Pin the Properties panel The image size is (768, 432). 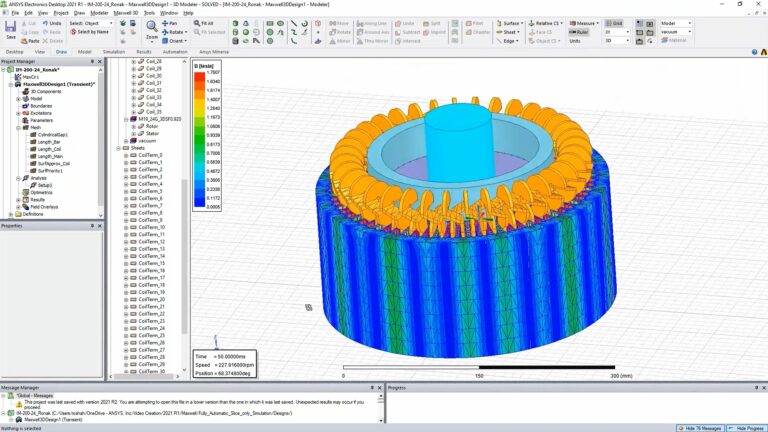pos(92,226)
